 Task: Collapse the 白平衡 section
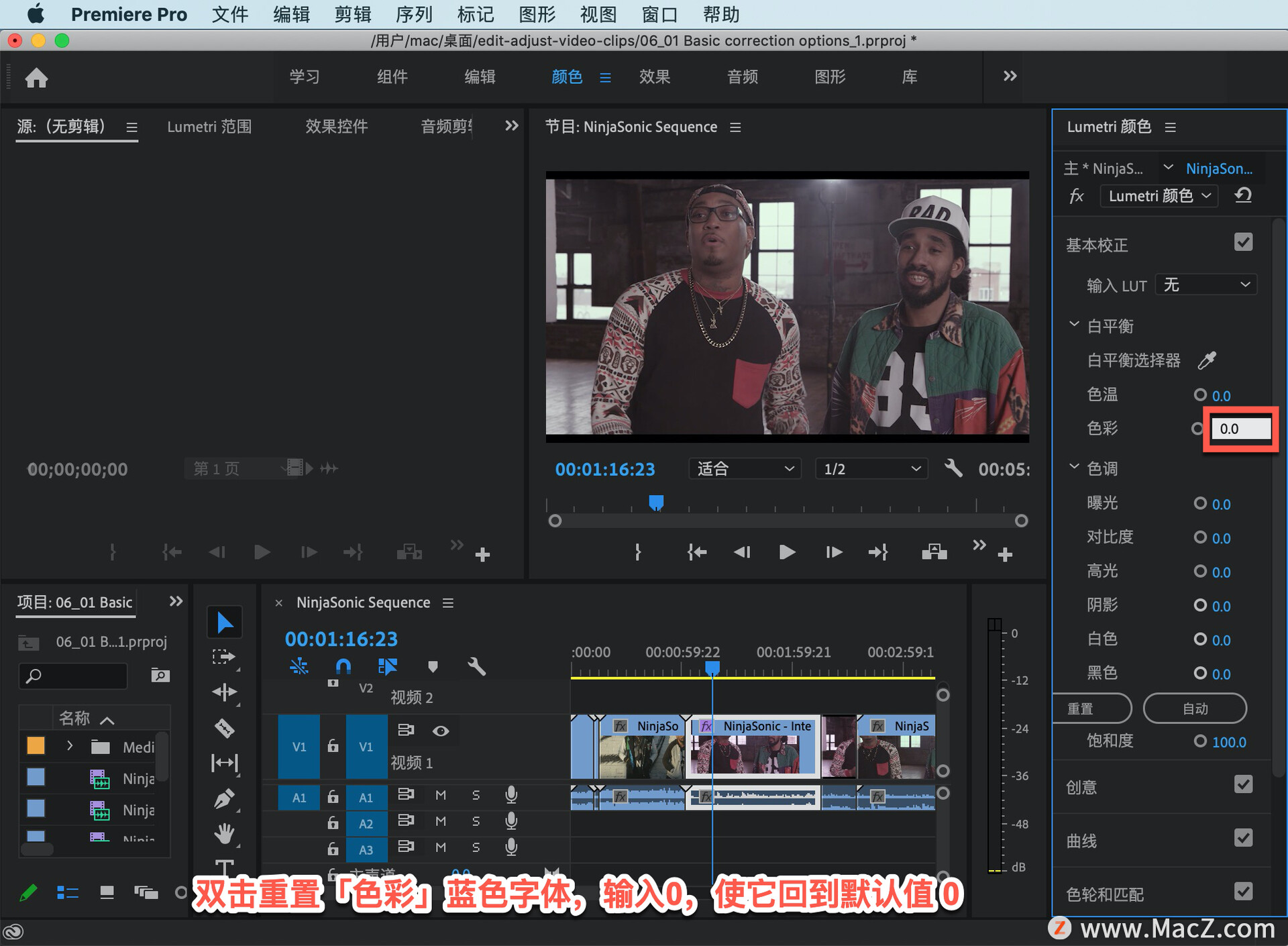pos(1074,325)
